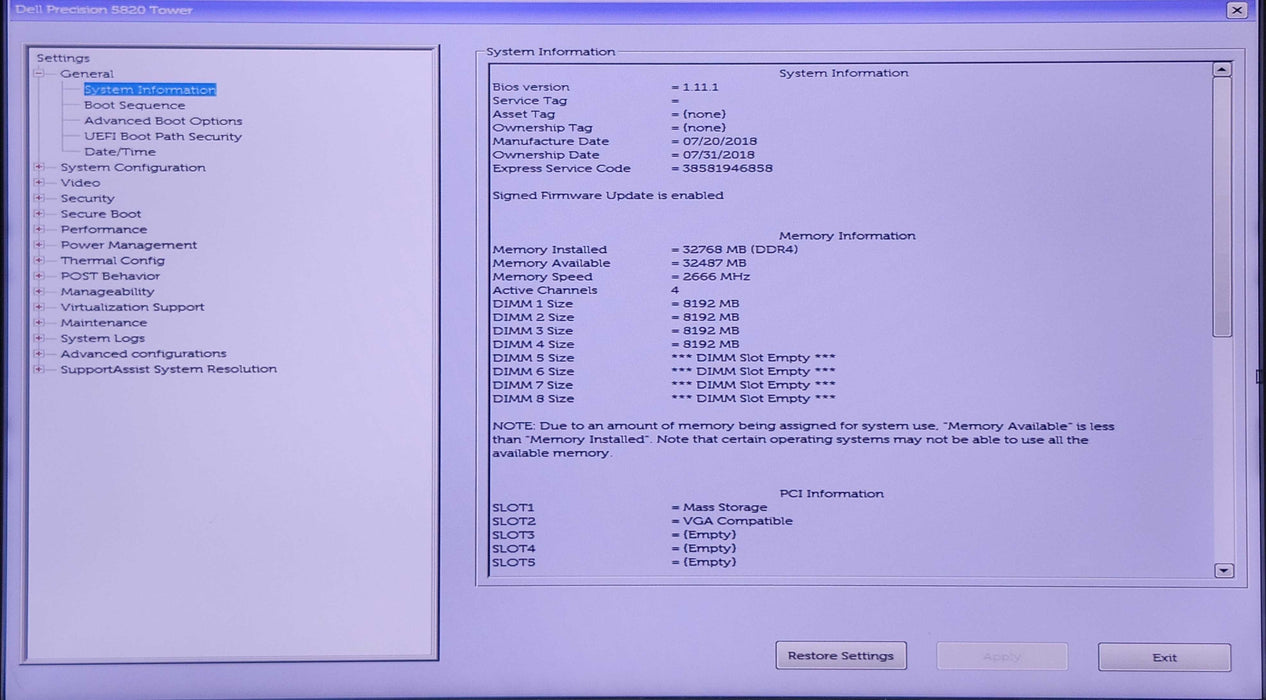This screenshot has height=700, width=1266.
Task: Click the Restore Settings button
Action: 841,656
